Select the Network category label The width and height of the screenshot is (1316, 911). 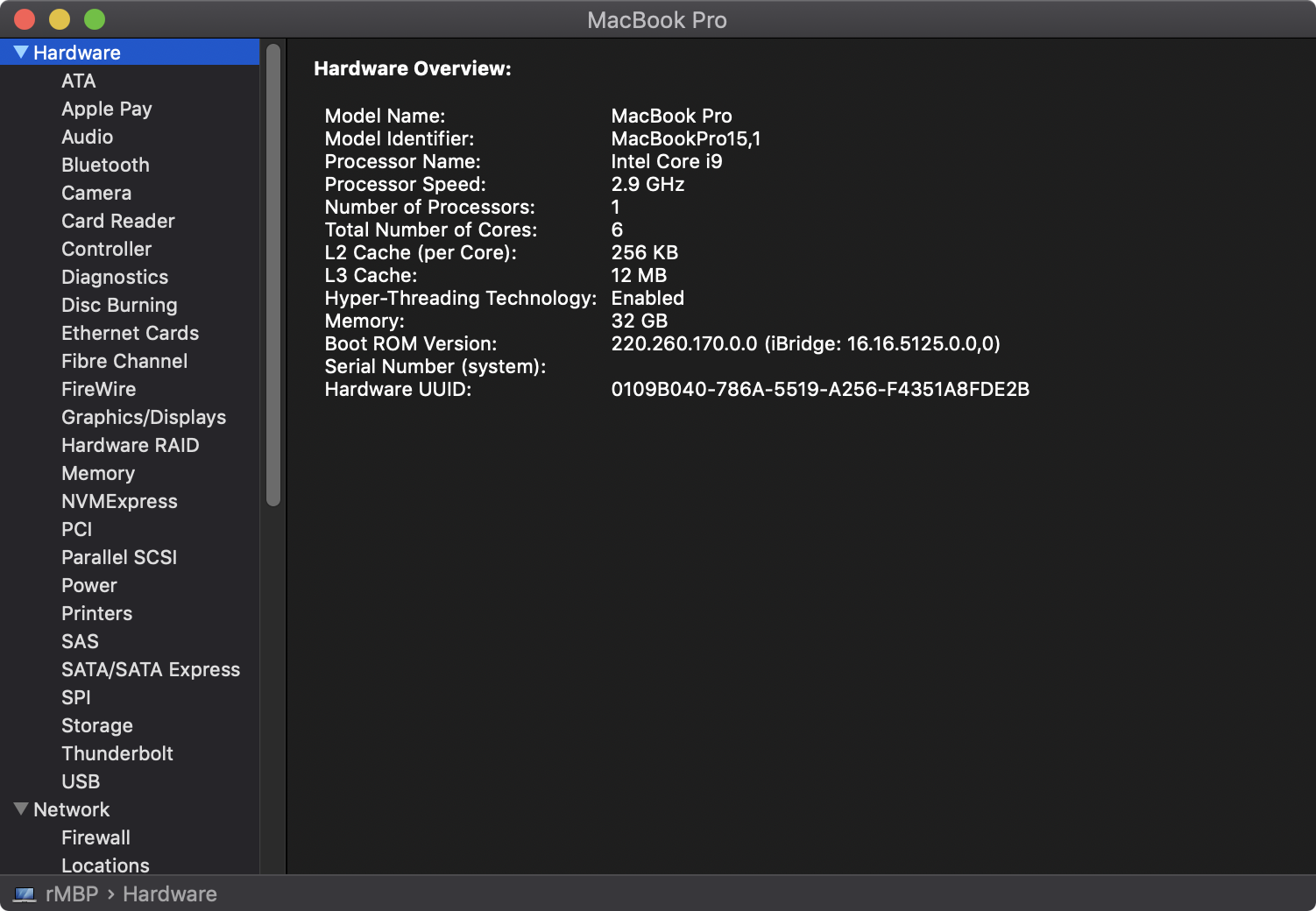(72, 809)
